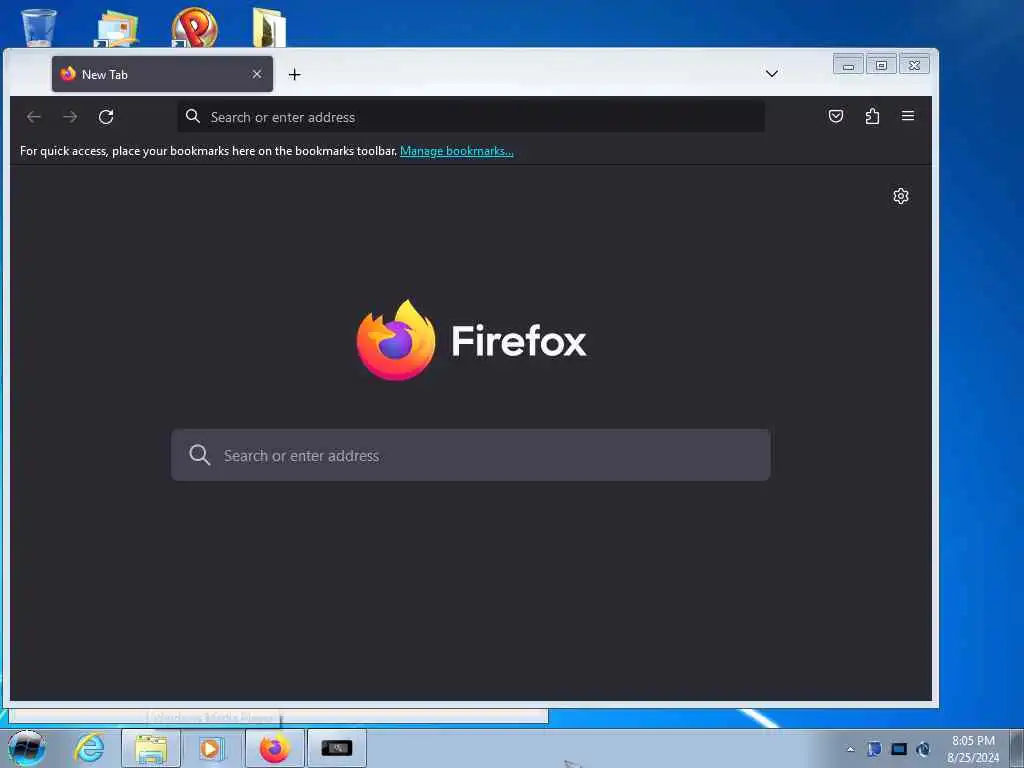The width and height of the screenshot is (1024, 768).
Task: Click the black window taskbar button
Action: coord(336,748)
